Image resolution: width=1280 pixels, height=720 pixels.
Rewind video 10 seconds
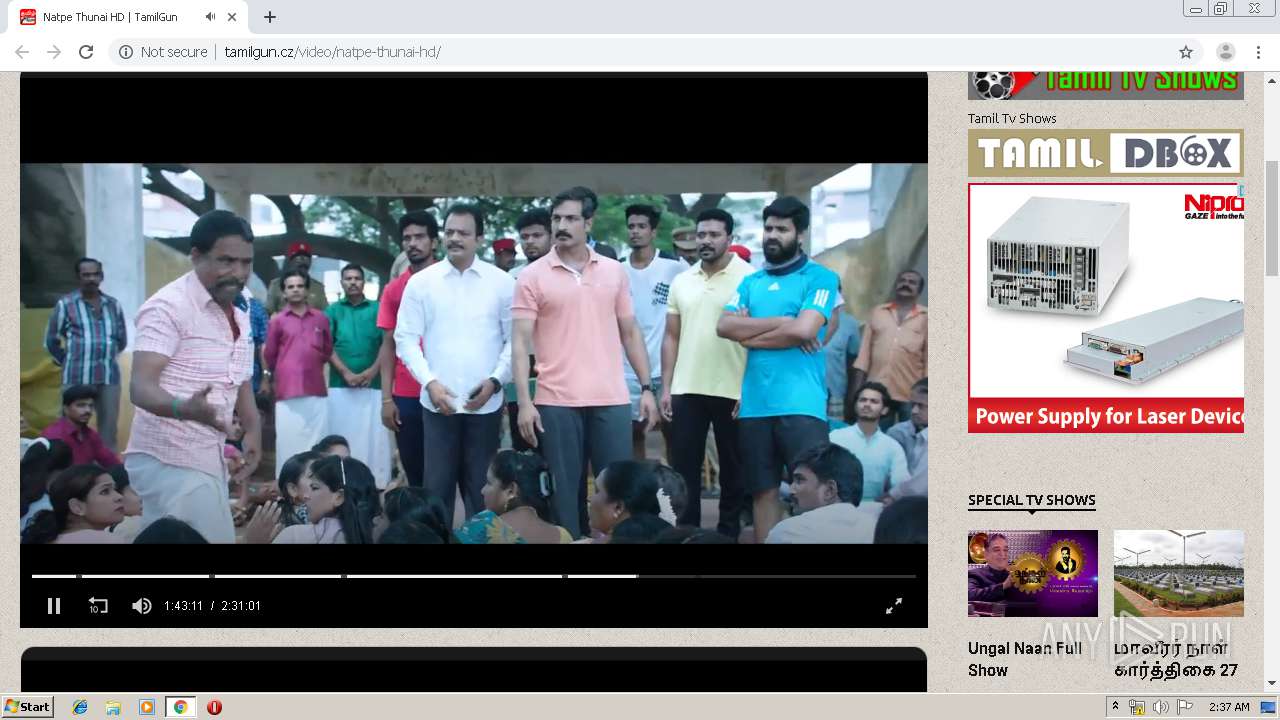click(x=98, y=606)
